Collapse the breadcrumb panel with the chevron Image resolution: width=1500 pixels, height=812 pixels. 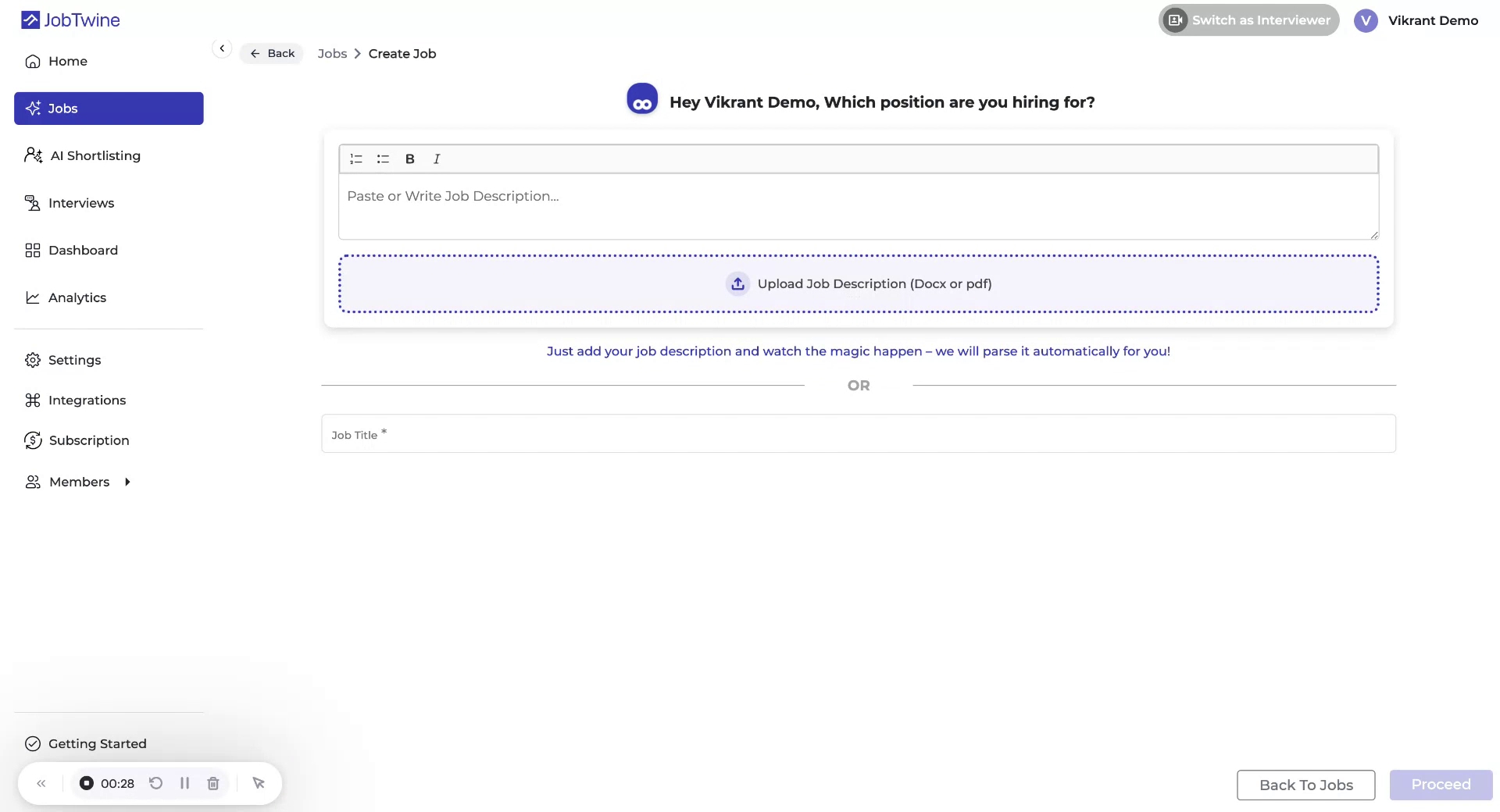[x=222, y=48]
